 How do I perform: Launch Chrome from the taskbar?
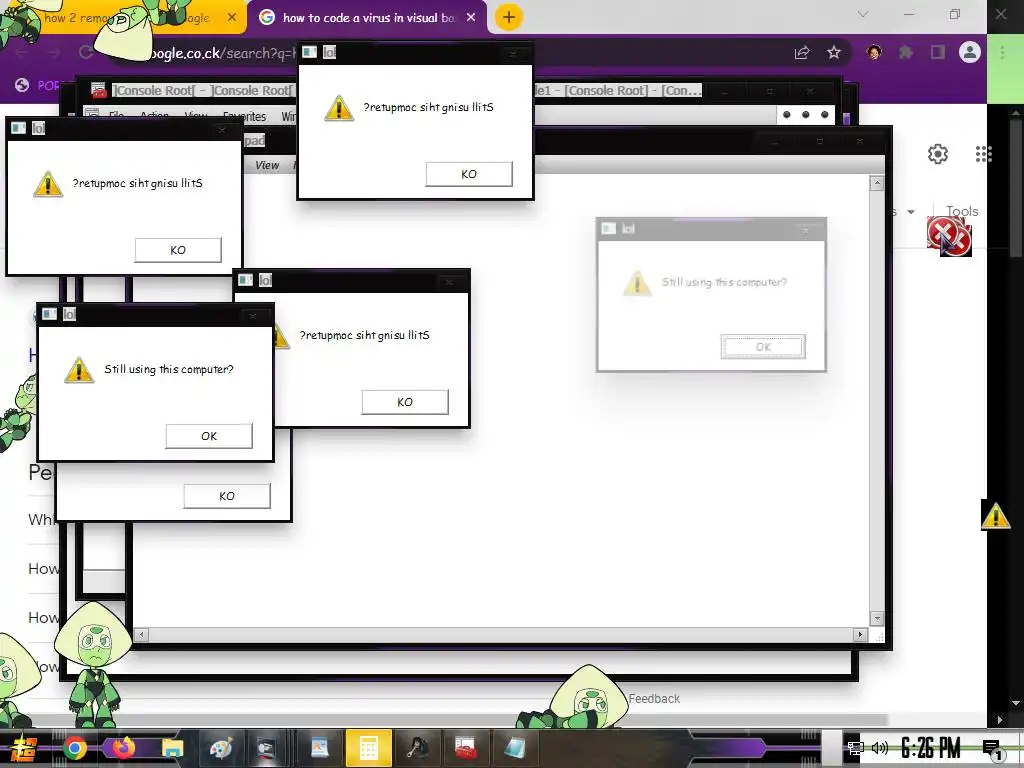[74, 748]
